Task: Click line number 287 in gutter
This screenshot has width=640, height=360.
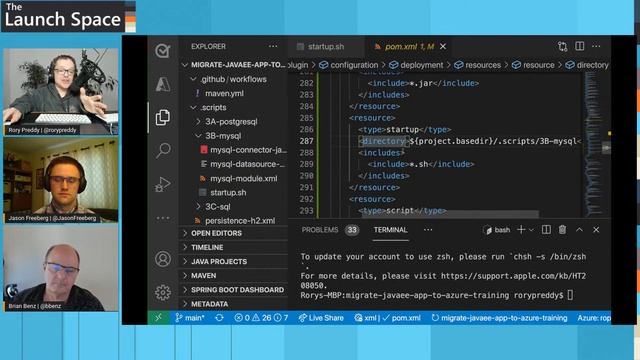Action: (x=307, y=141)
